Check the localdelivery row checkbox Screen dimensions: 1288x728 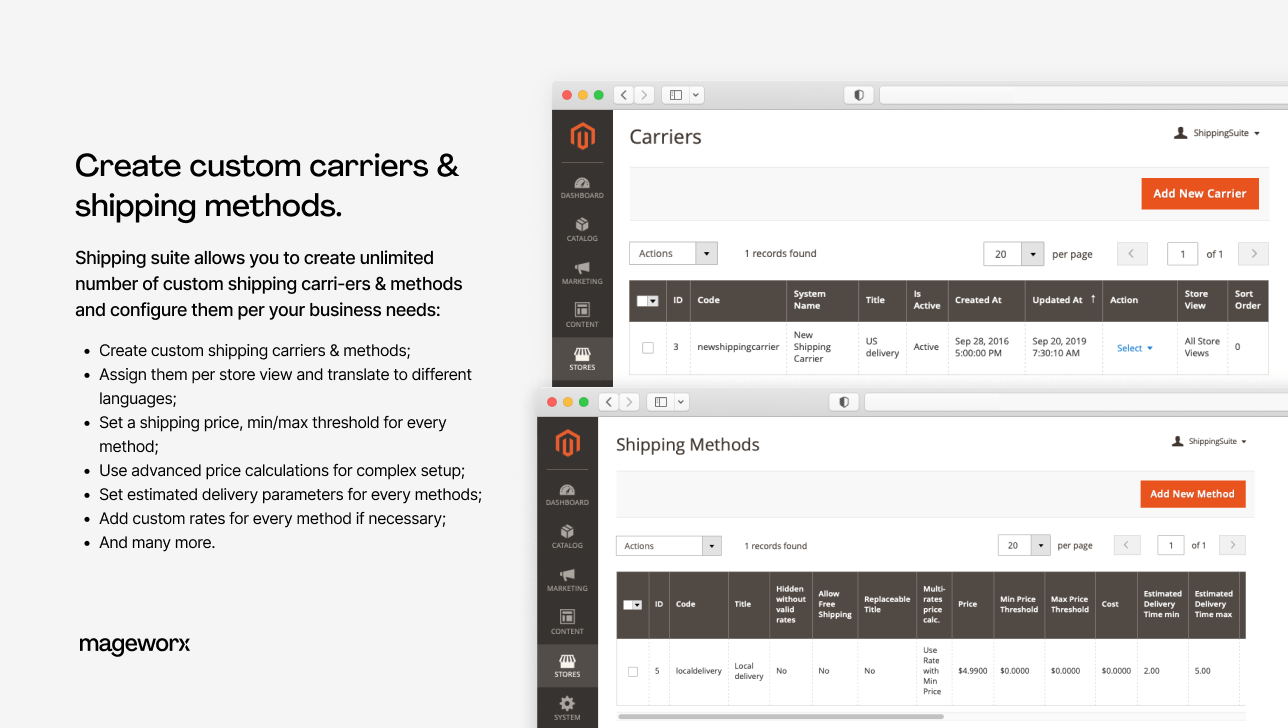click(633, 671)
